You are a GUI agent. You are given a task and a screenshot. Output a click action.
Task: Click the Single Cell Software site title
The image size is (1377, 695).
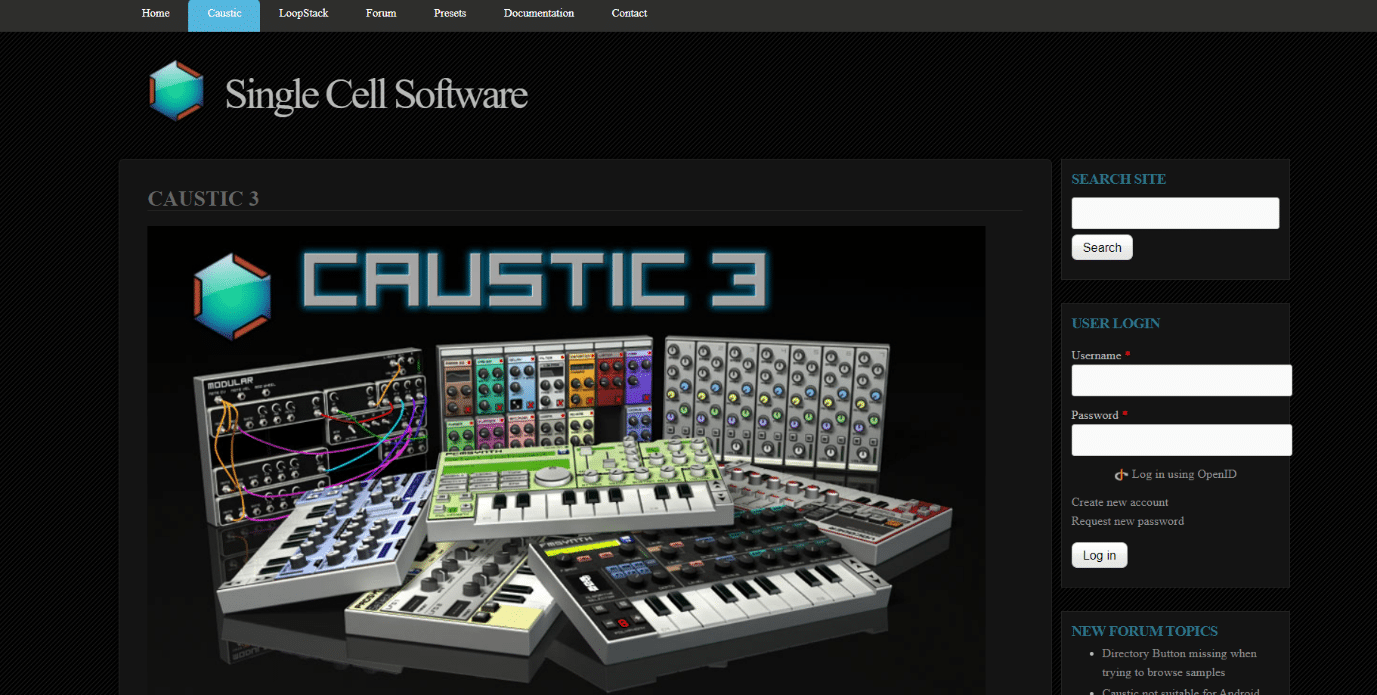point(376,95)
